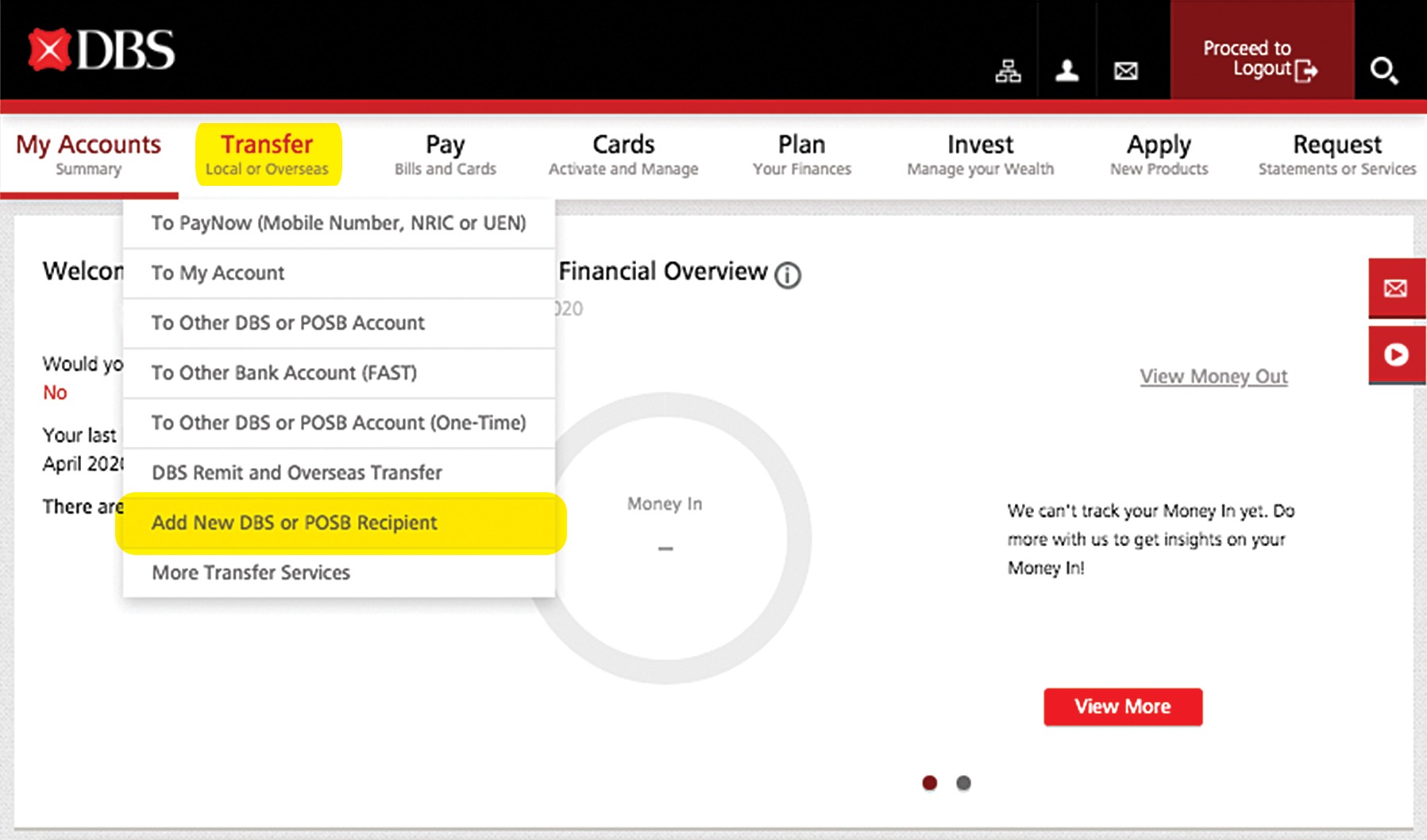1427x840 pixels.
Task: Select To Other Bank Account (FAST)
Action: pos(339,373)
